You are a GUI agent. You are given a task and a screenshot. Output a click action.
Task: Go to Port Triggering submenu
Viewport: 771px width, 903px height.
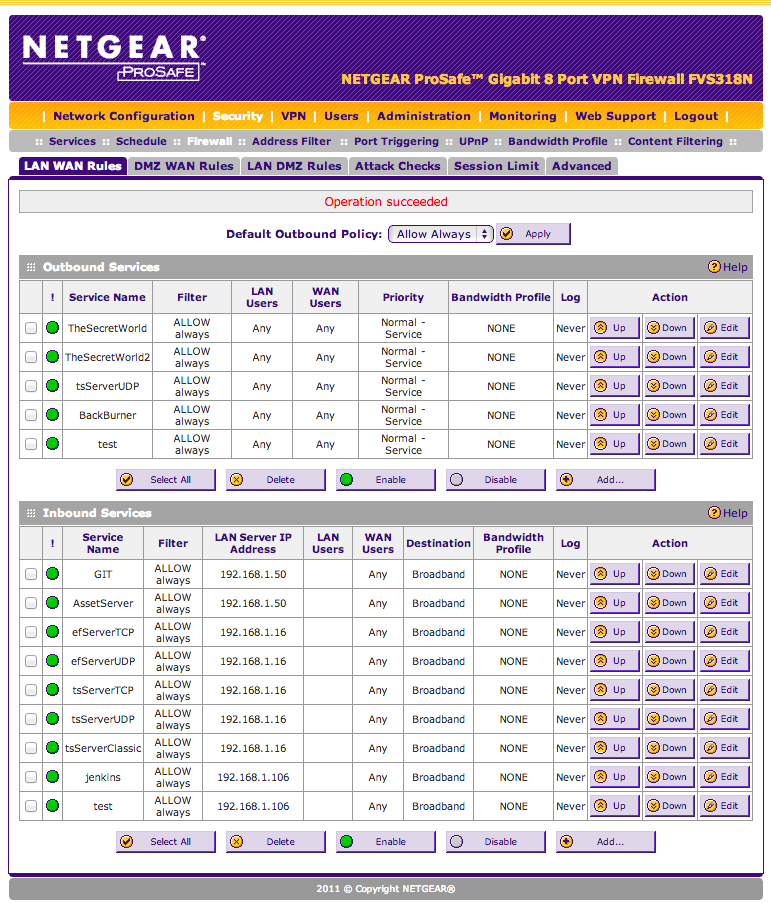(x=396, y=142)
